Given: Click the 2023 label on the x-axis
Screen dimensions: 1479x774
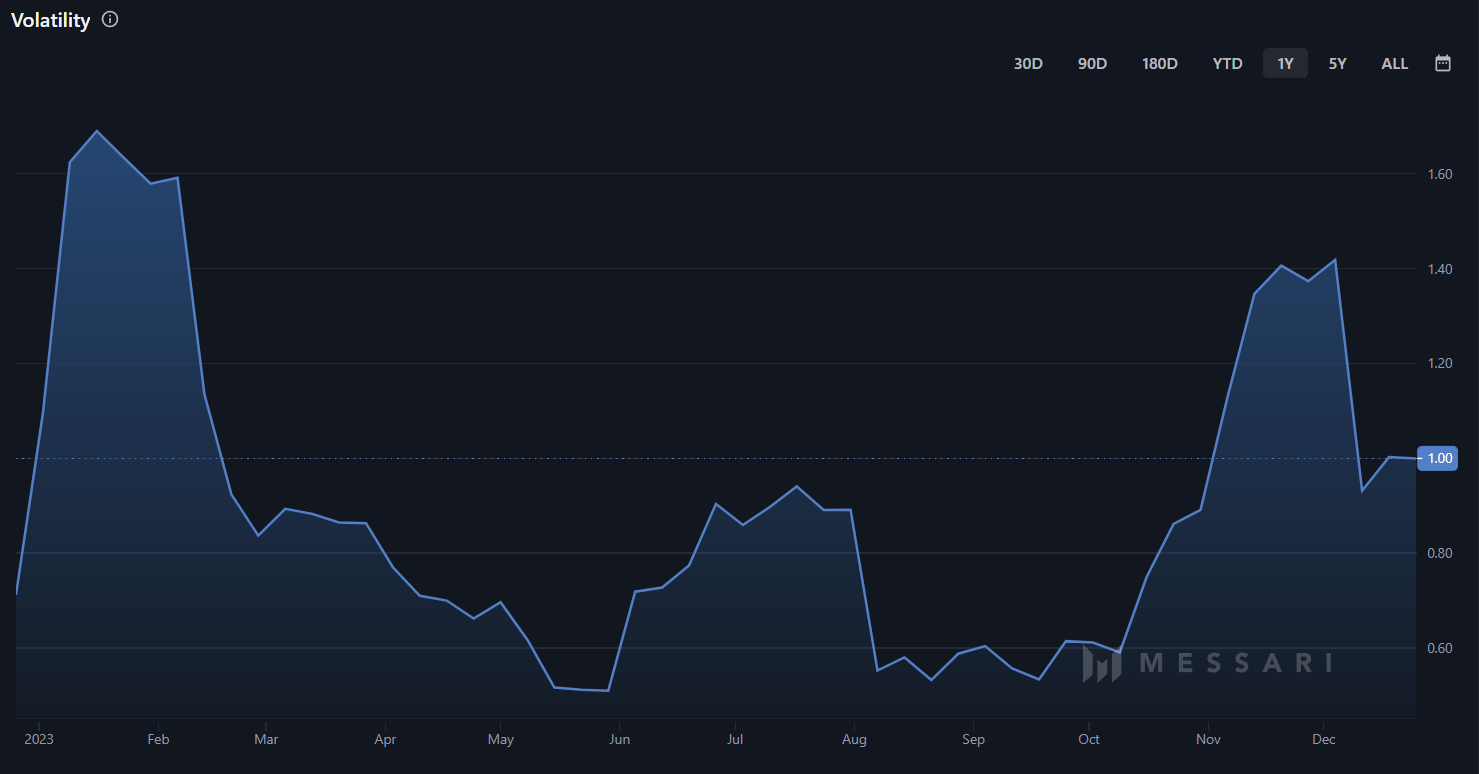Looking at the screenshot, I should click(x=39, y=739).
